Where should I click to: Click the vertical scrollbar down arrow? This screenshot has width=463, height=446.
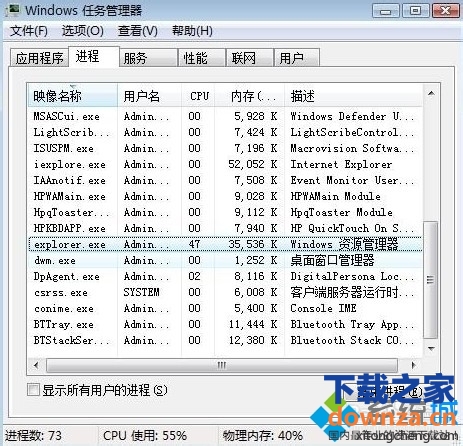point(431,349)
